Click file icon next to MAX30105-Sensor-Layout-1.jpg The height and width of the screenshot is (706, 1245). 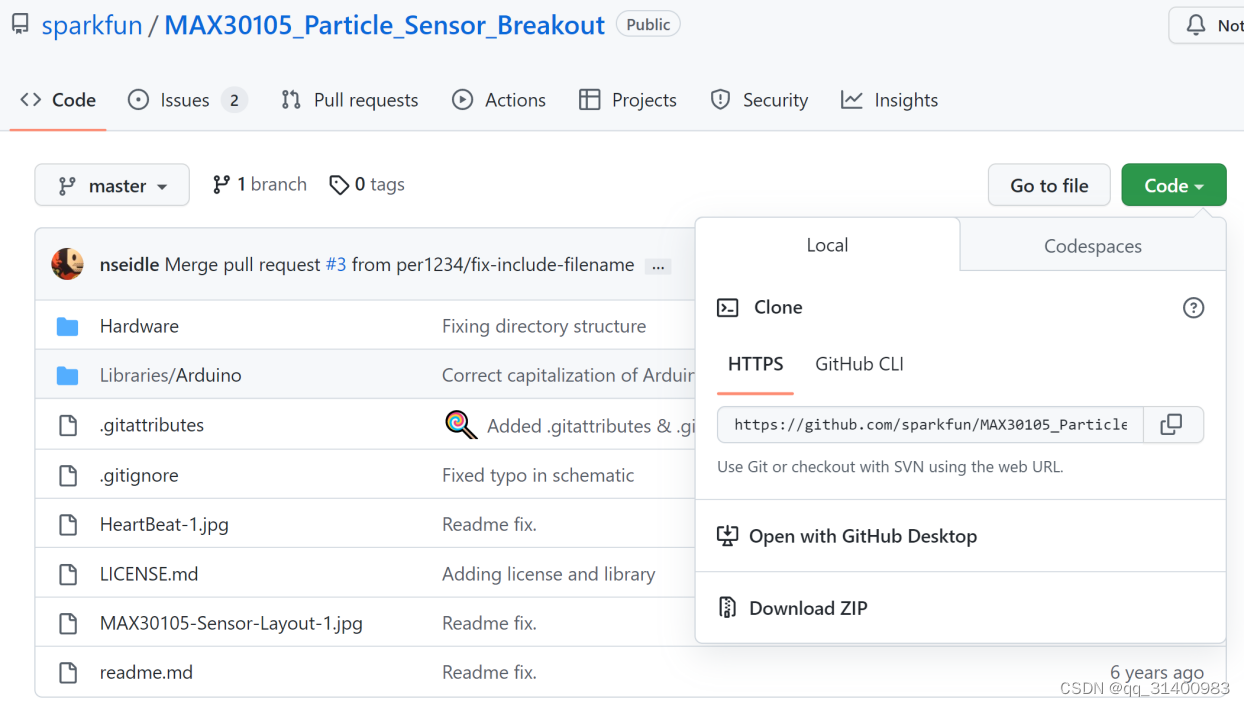[x=68, y=623]
